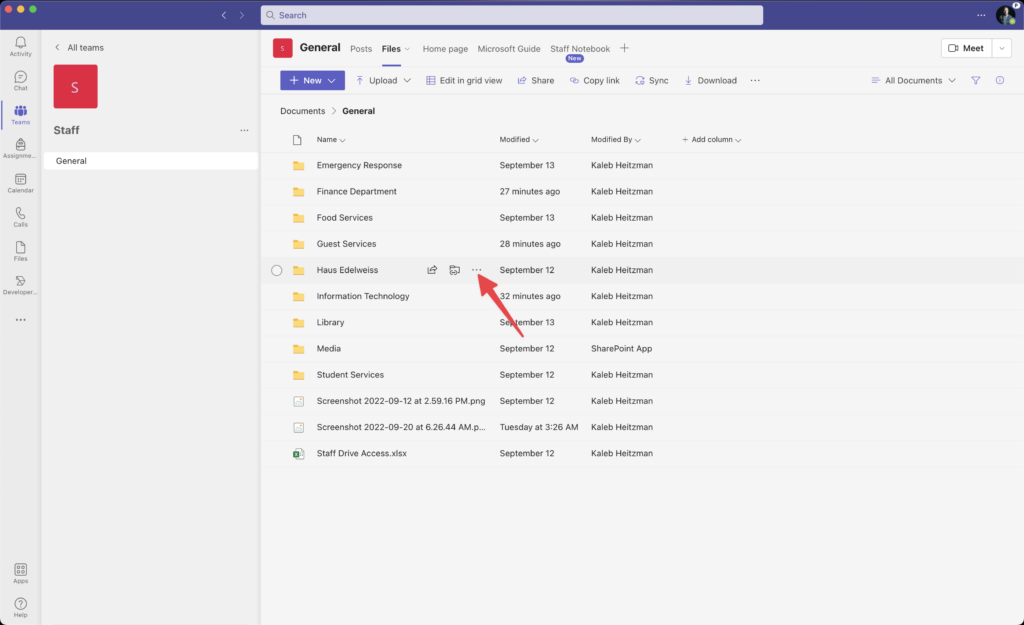Click Haus Edelweiss shortcut folder icon
This screenshot has width=1024, height=625.
tap(455, 270)
